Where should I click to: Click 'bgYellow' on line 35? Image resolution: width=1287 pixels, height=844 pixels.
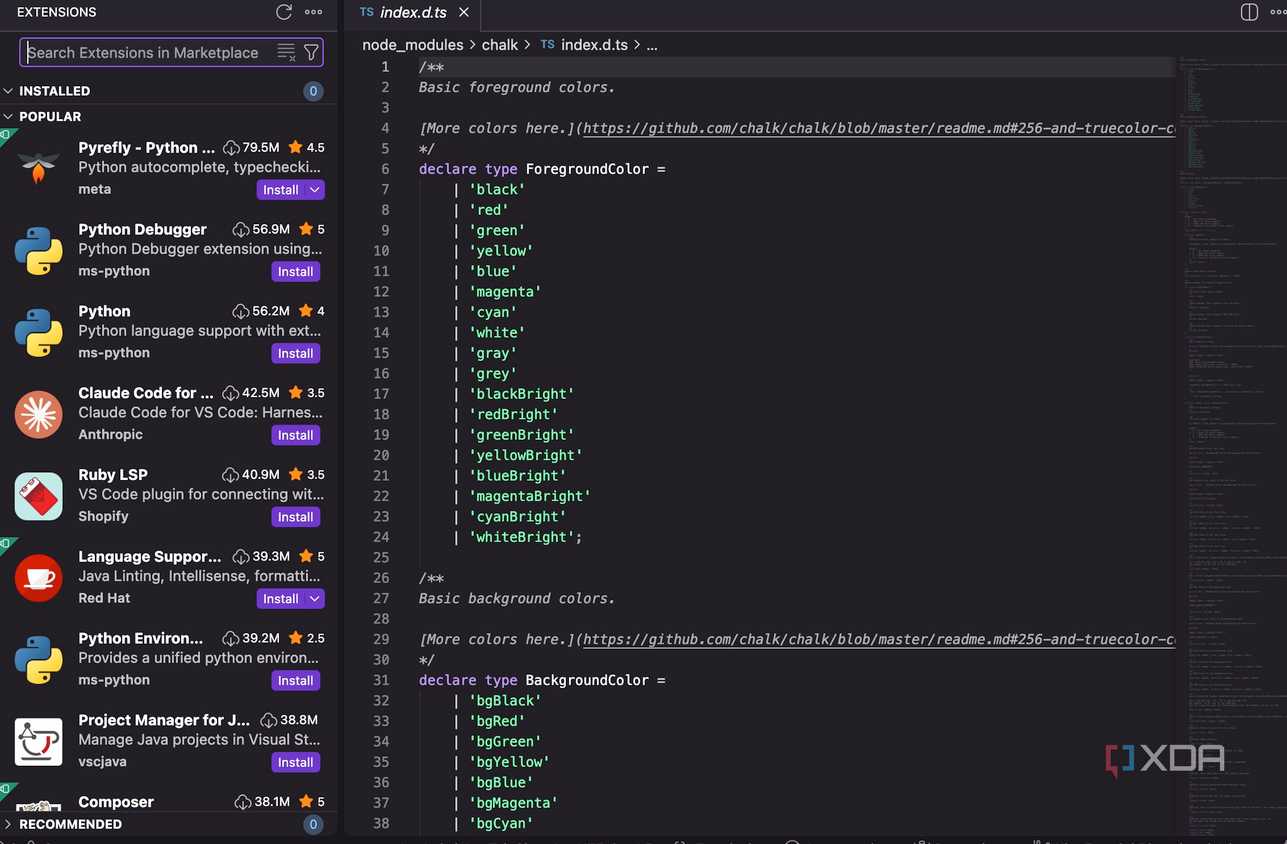tap(510, 762)
